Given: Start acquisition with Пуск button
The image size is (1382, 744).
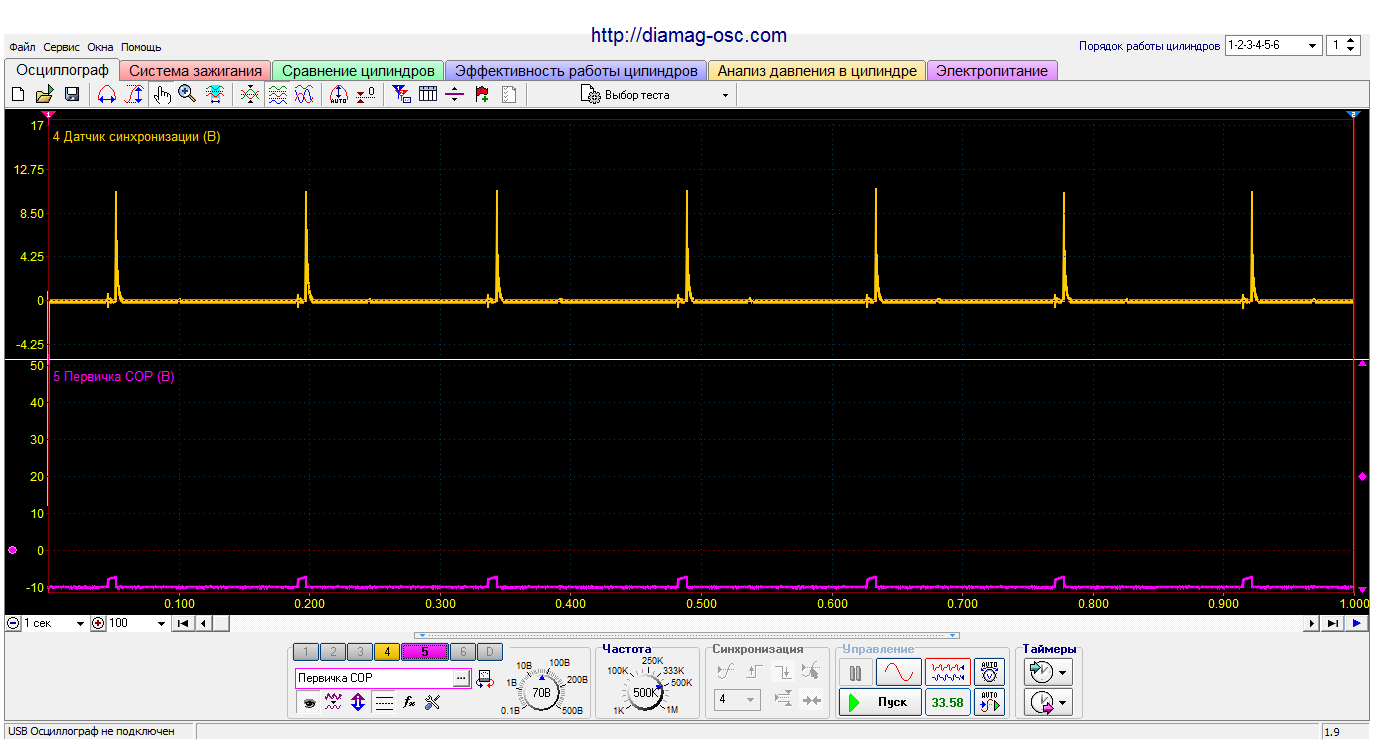Looking at the screenshot, I should click(x=880, y=702).
